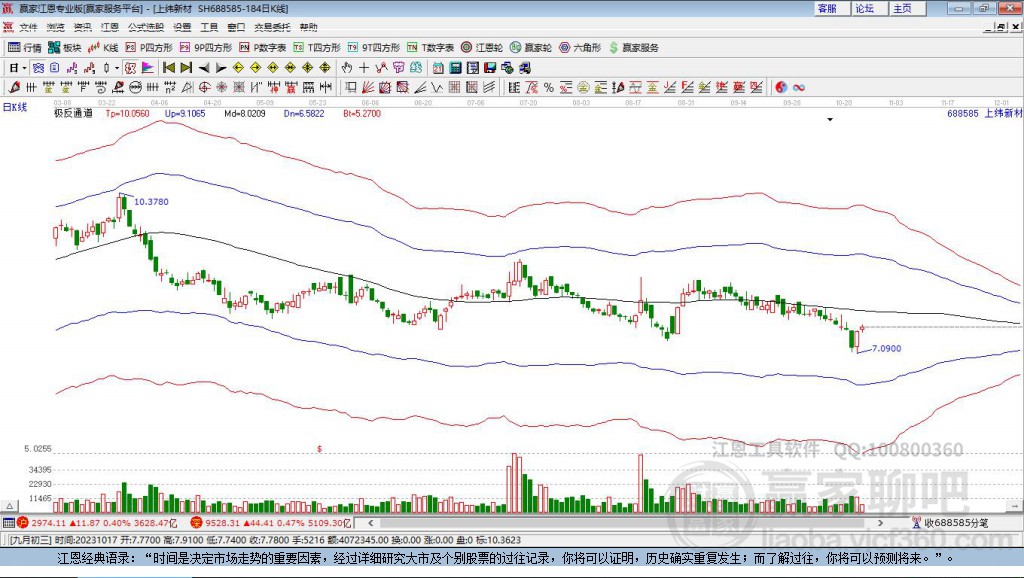Image resolution: width=1024 pixels, height=578 pixels.
Task: Open the 工具 menu
Action: click(x=209, y=27)
